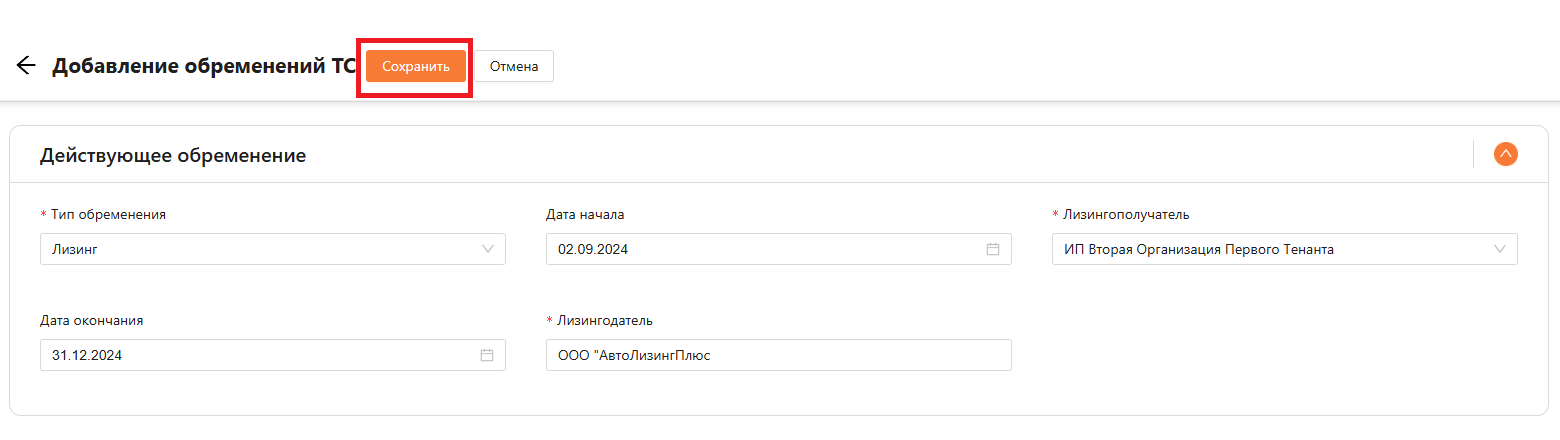Click the Дата начала label text

[x=585, y=214]
